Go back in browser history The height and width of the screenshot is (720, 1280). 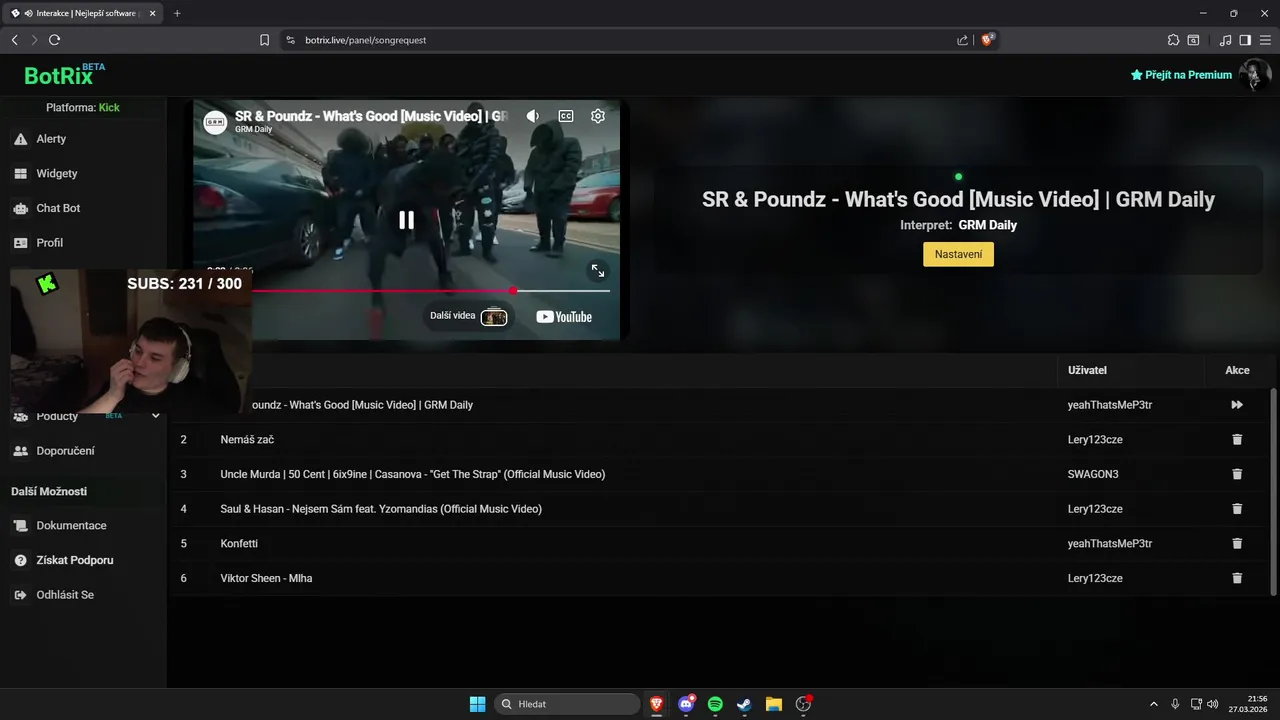pos(14,40)
